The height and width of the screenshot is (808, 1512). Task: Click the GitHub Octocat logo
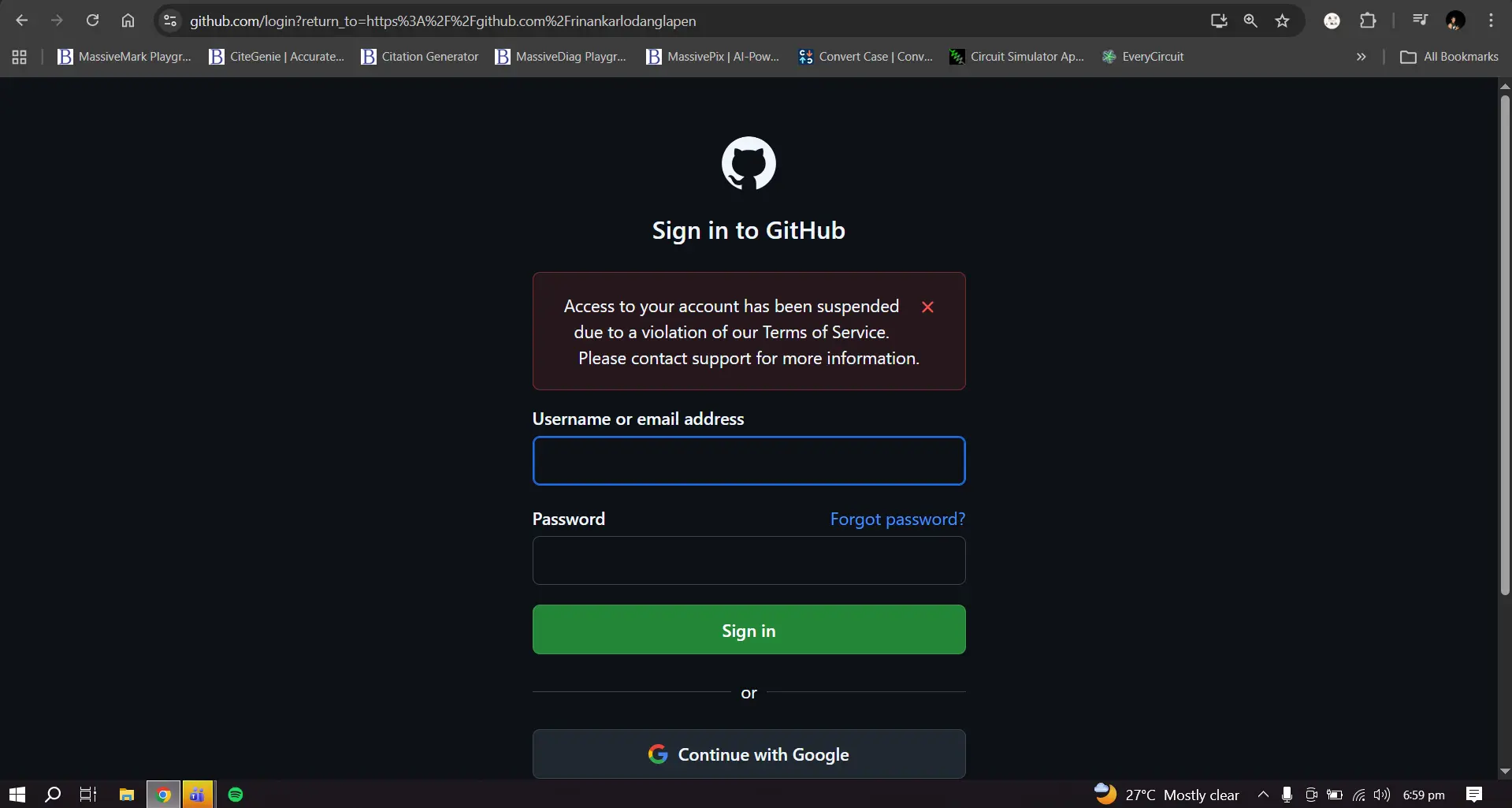[x=749, y=163]
